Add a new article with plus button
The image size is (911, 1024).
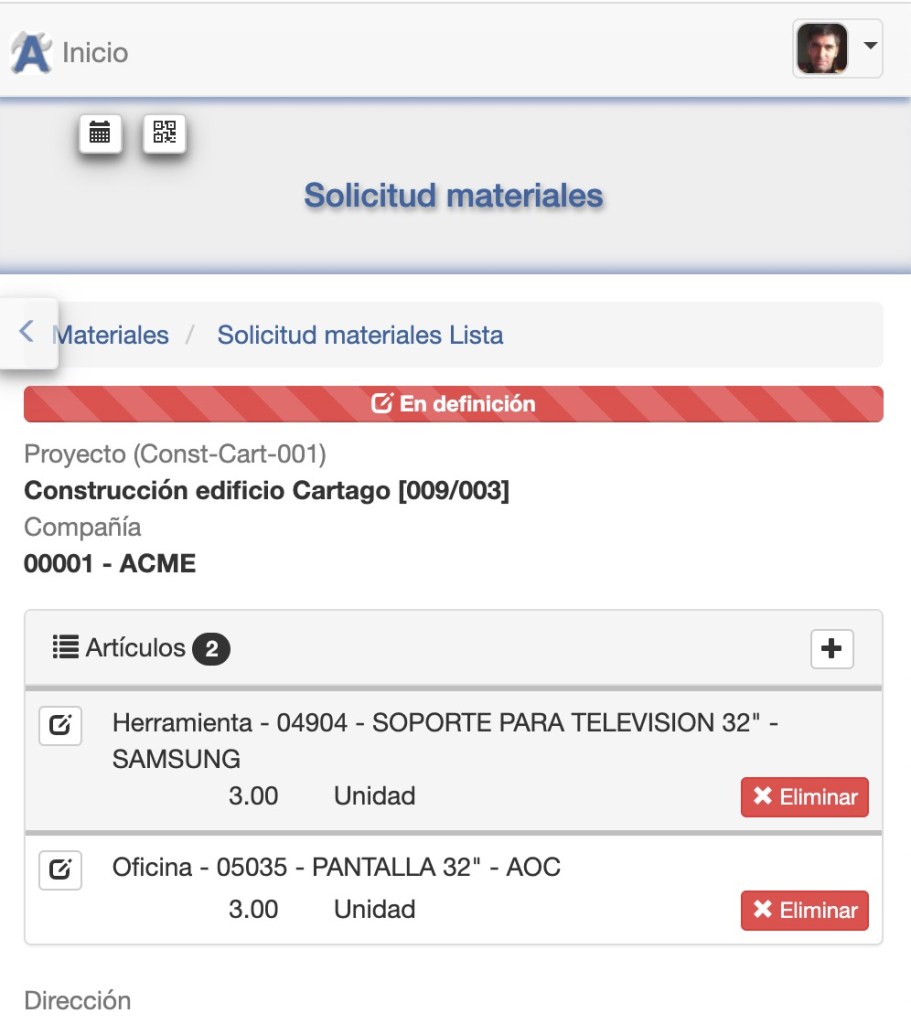(x=831, y=649)
